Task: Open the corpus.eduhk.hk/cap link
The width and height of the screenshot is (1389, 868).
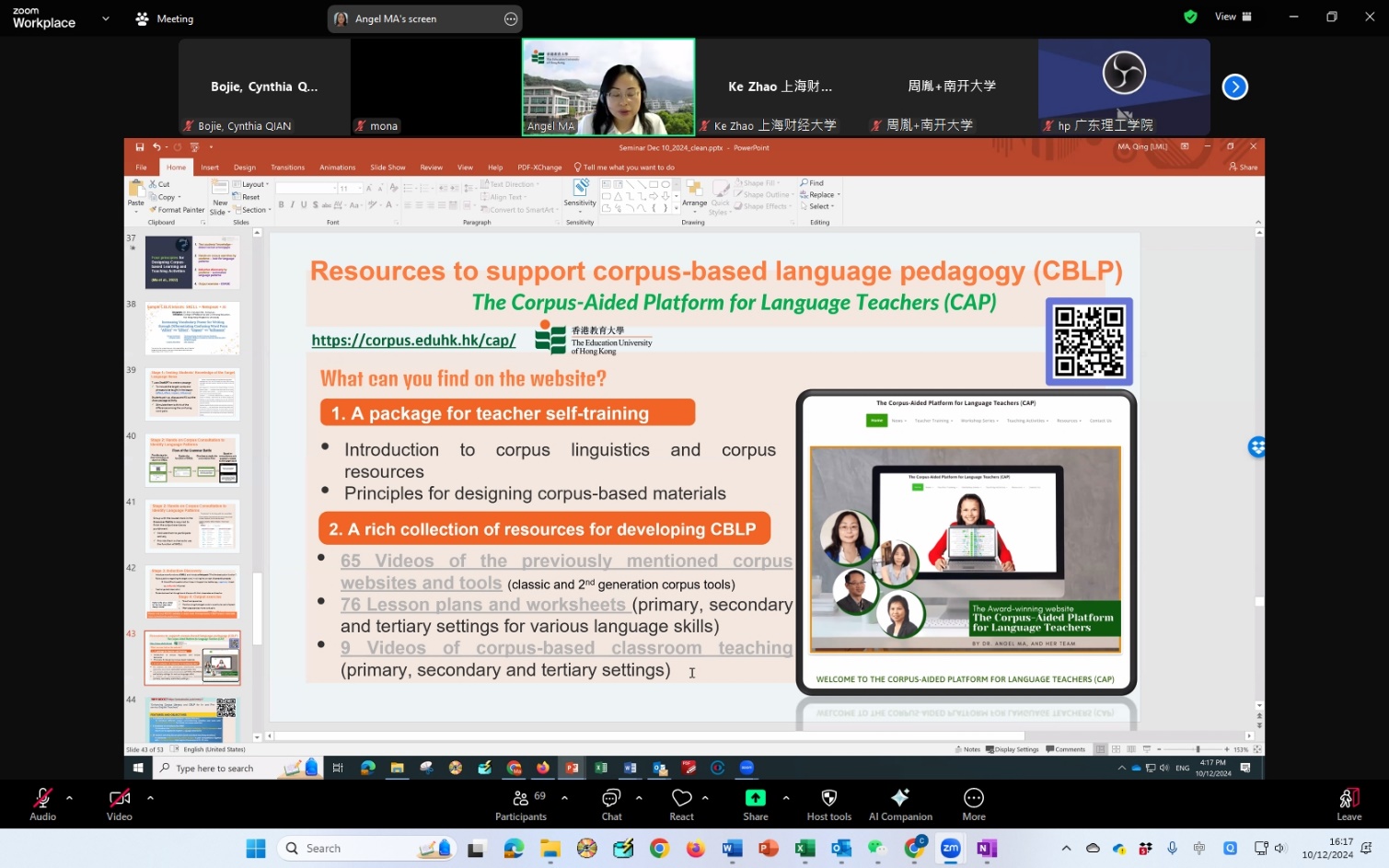Action: [413, 341]
